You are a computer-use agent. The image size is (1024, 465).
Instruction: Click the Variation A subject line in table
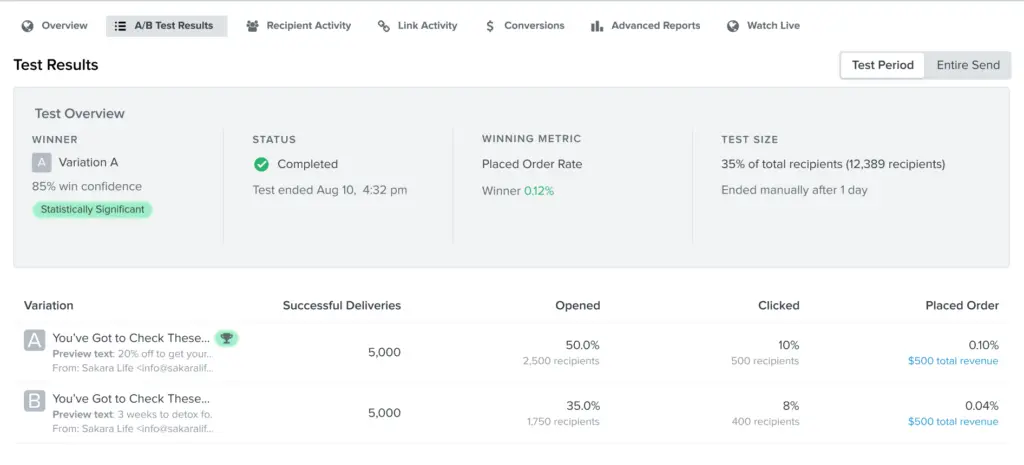coord(131,338)
